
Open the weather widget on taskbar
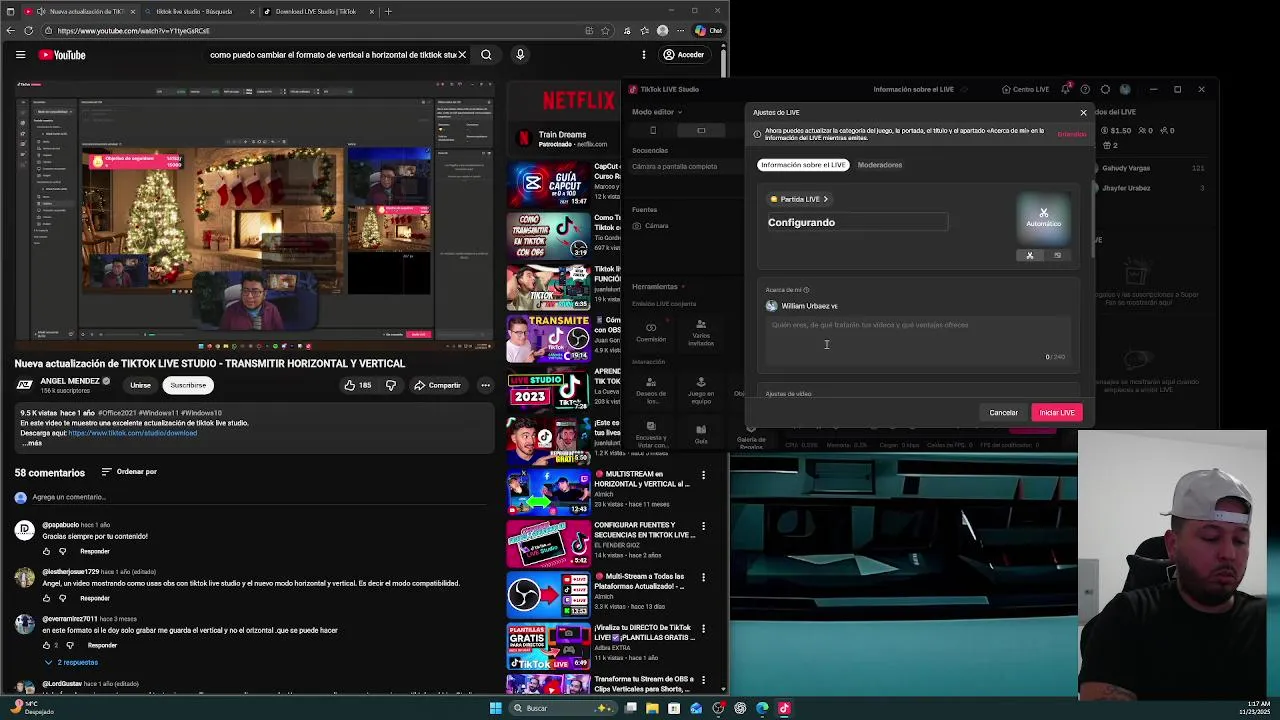click(x=30, y=708)
